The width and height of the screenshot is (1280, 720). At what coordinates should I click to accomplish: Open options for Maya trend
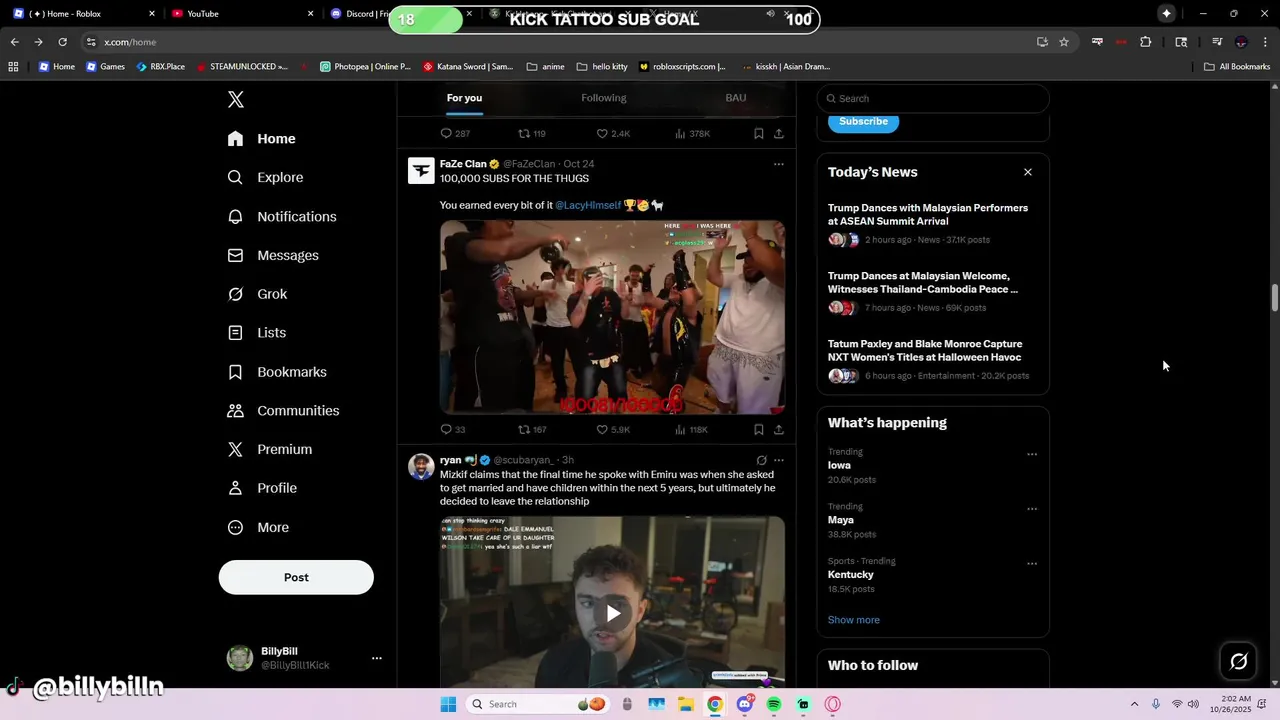[1032, 509]
